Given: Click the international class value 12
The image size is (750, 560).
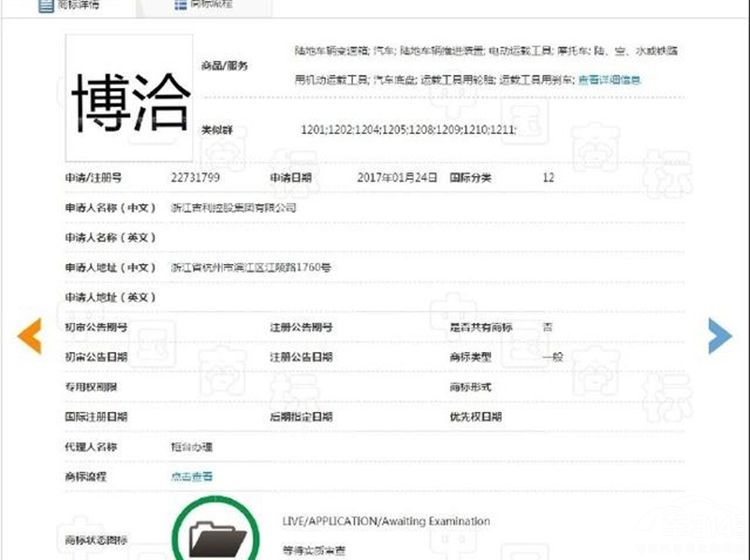Looking at the screenshot, I should pyautogui.click(x=548, y=177).
